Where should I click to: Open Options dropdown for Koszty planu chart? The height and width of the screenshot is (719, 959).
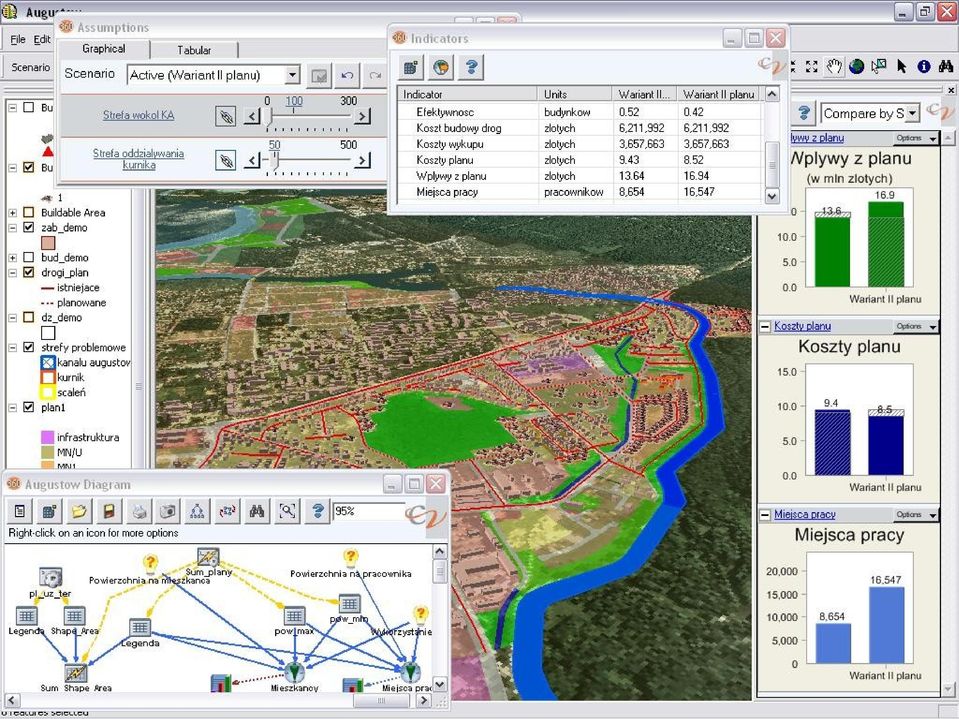(916, 326)
